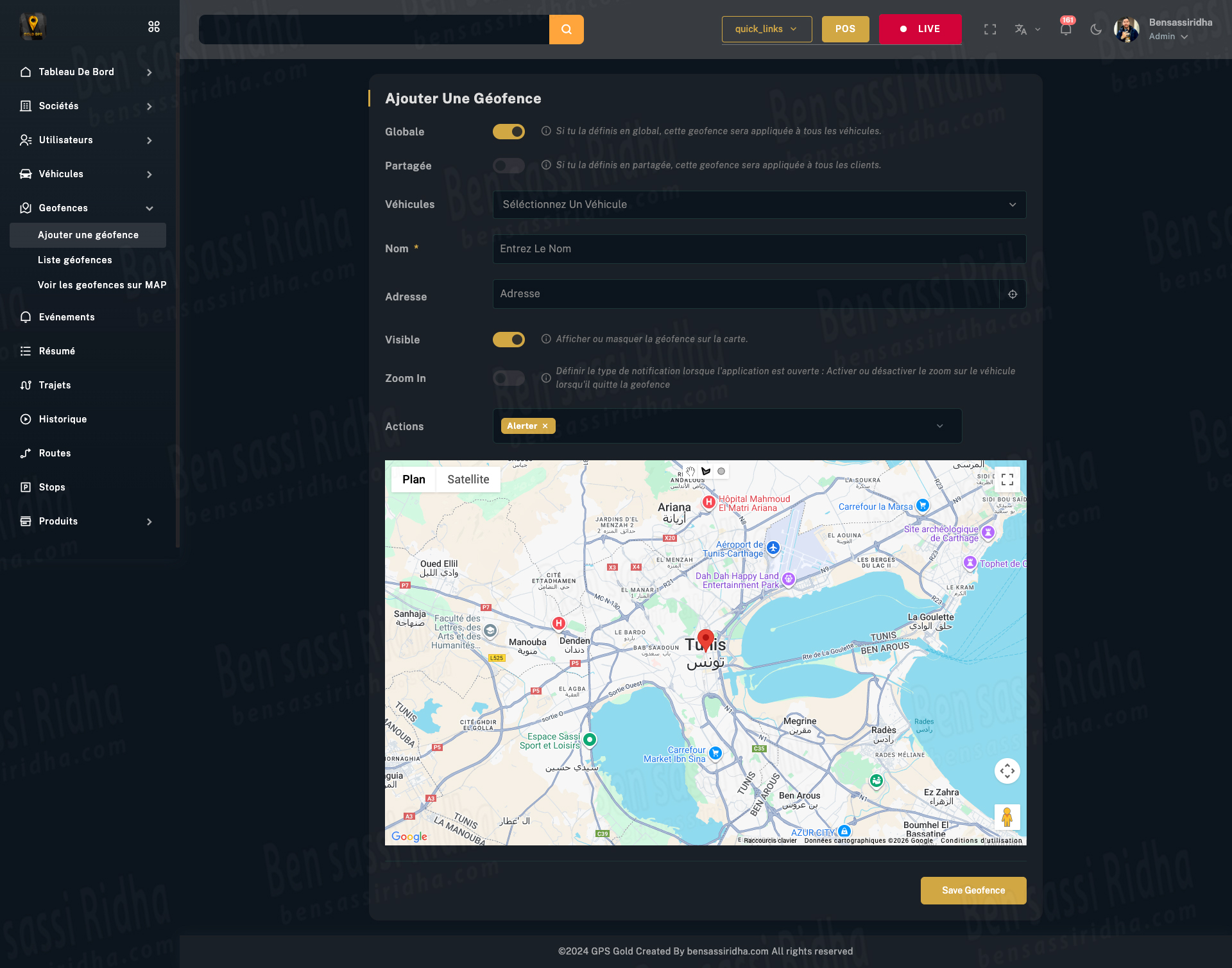
Task: Switch map to Satellite tab
Action: click(x=468, y=480)
